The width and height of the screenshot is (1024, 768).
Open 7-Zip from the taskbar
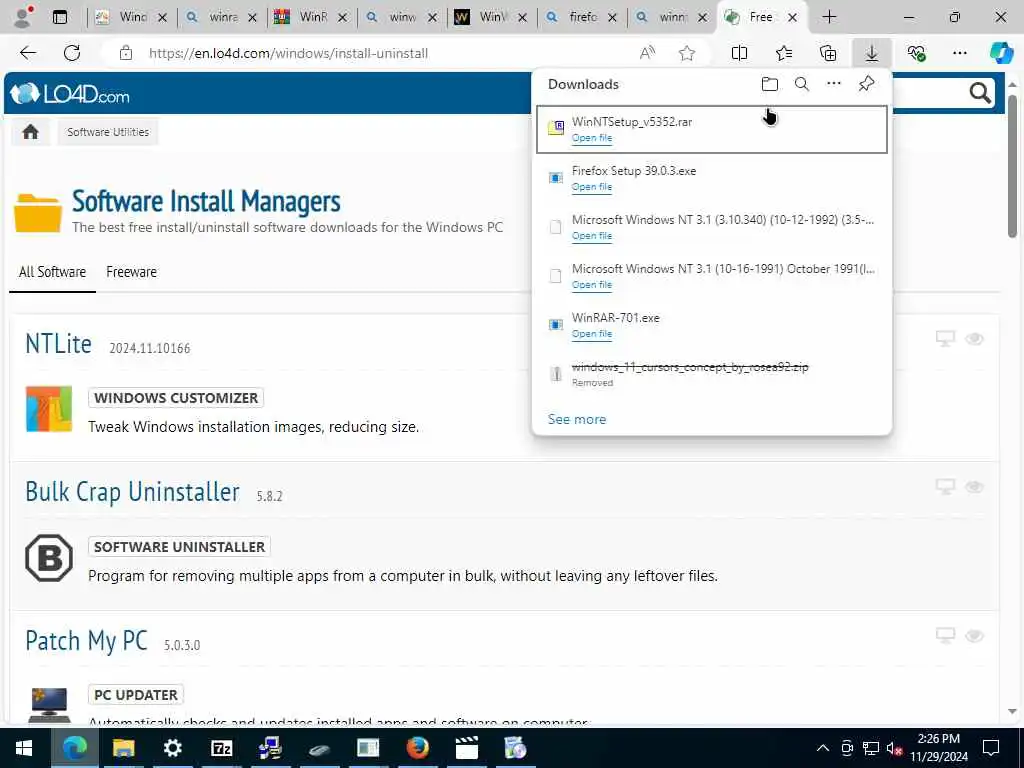(x=221, y=748)
